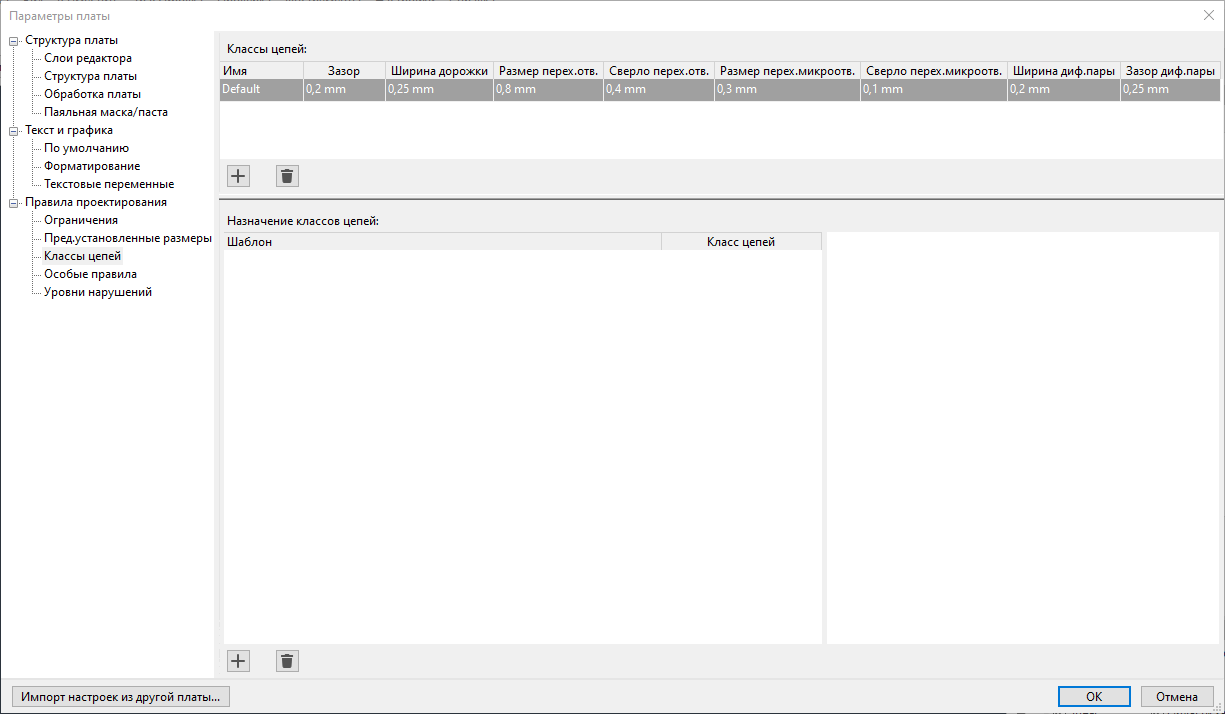Edit Default class Ширина дорожки cell

point(438,89)
